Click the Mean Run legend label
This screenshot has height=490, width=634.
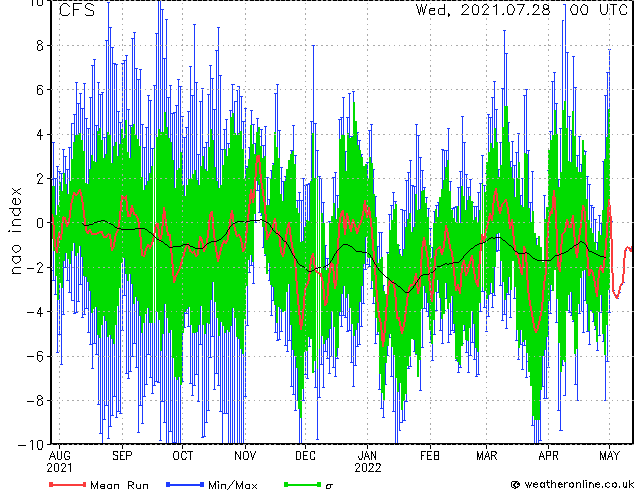[119, 485]
